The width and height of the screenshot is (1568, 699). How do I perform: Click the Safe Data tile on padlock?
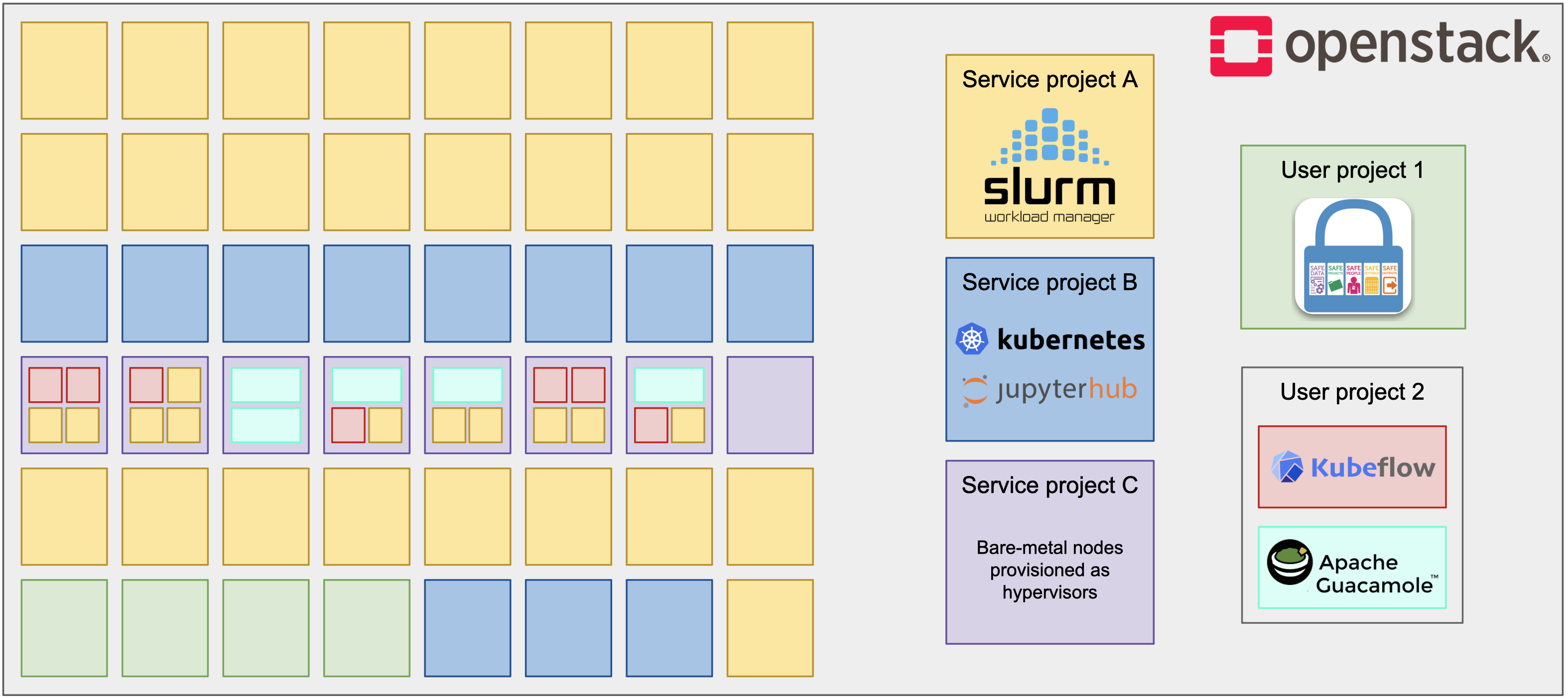[1316, 279]
